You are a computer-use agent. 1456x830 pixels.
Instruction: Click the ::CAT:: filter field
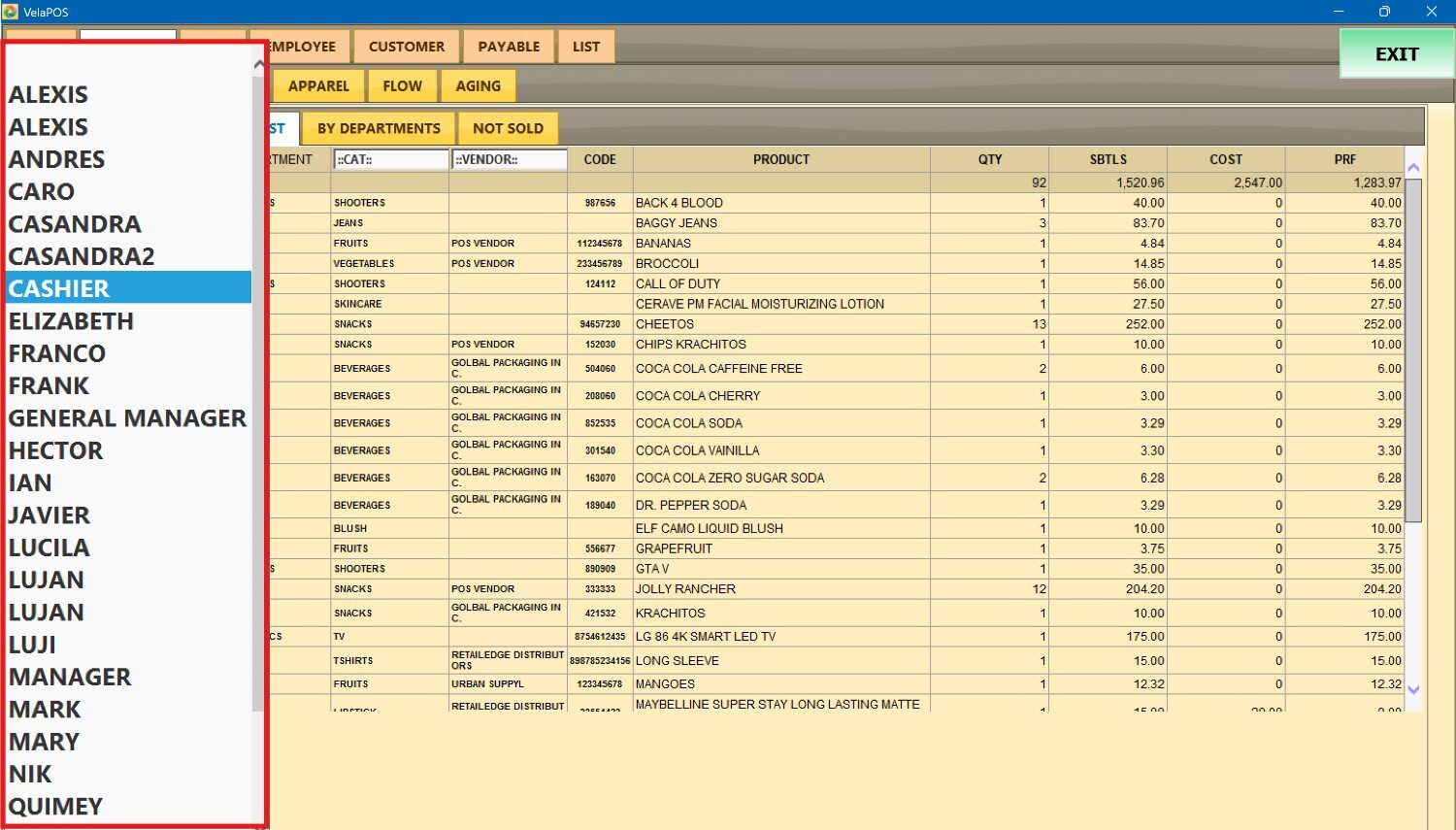coord(390,159)
